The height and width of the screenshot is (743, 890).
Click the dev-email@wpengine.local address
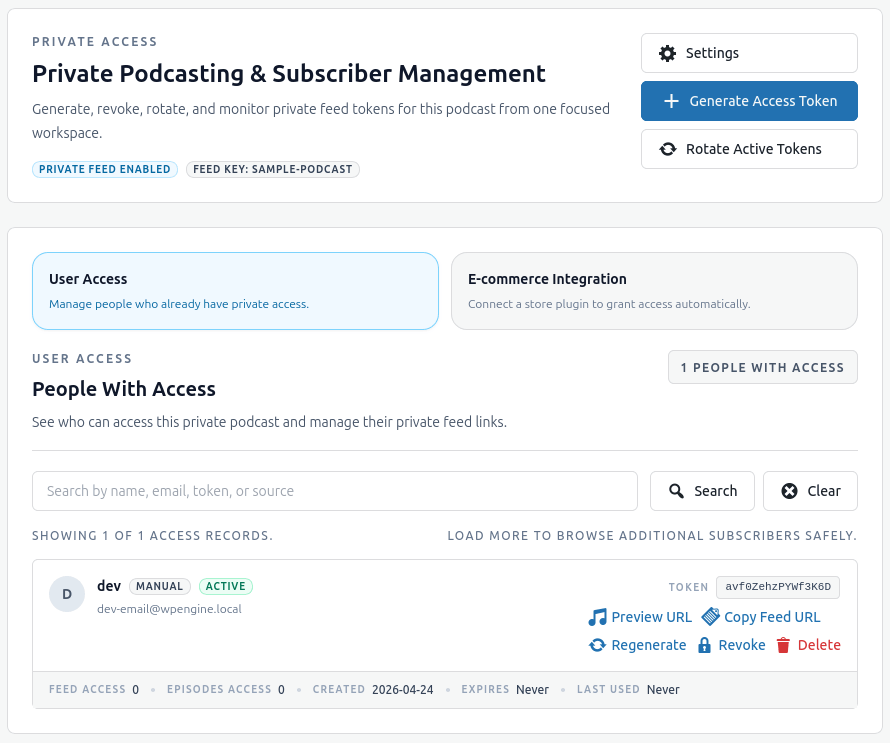pos(169,608)
